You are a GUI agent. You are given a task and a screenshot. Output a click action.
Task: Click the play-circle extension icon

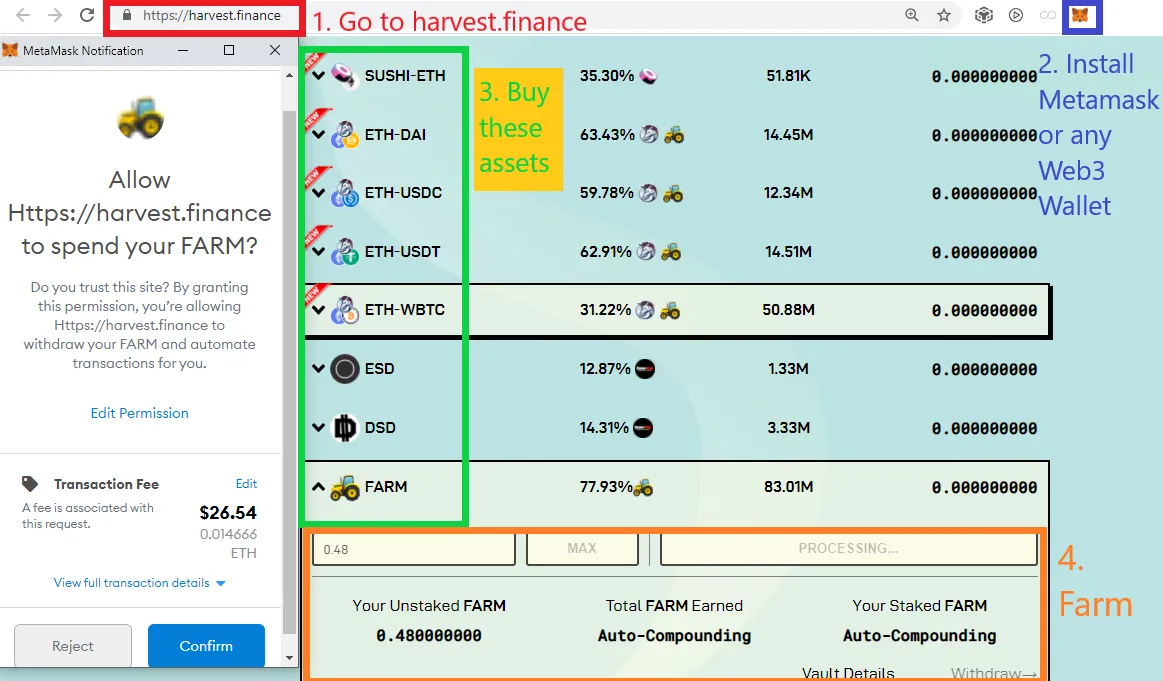1016,15
